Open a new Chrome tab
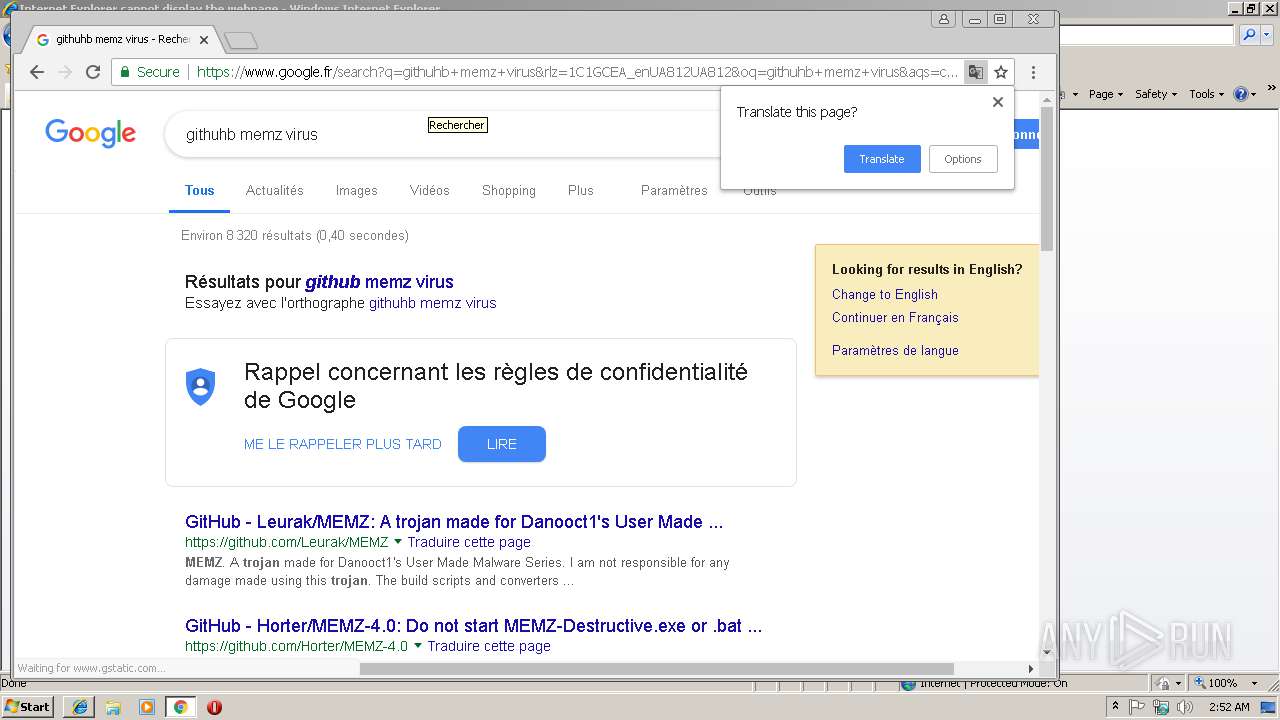This screenshot has height=720, width=1280. tap(241, 41)
